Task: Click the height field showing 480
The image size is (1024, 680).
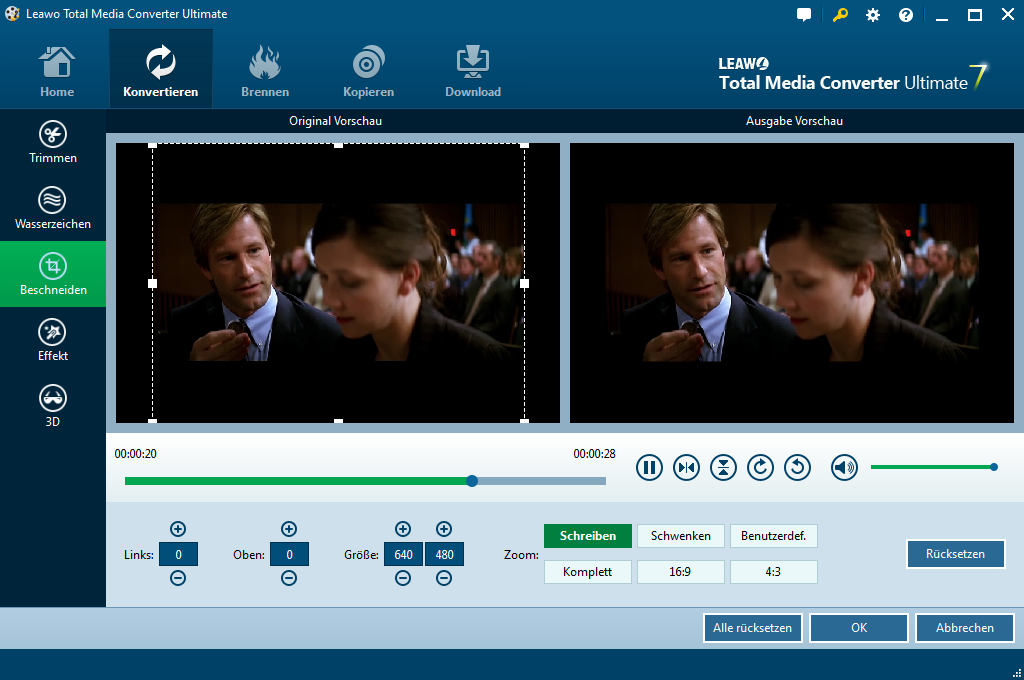Action: click(x=445, y=555)
